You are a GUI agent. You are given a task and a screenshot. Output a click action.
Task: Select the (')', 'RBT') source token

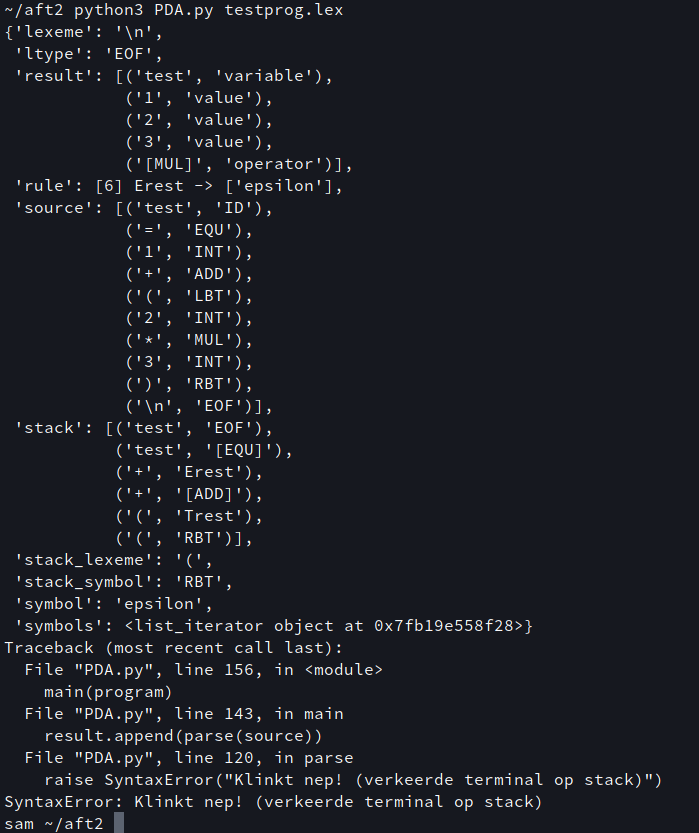189,384
